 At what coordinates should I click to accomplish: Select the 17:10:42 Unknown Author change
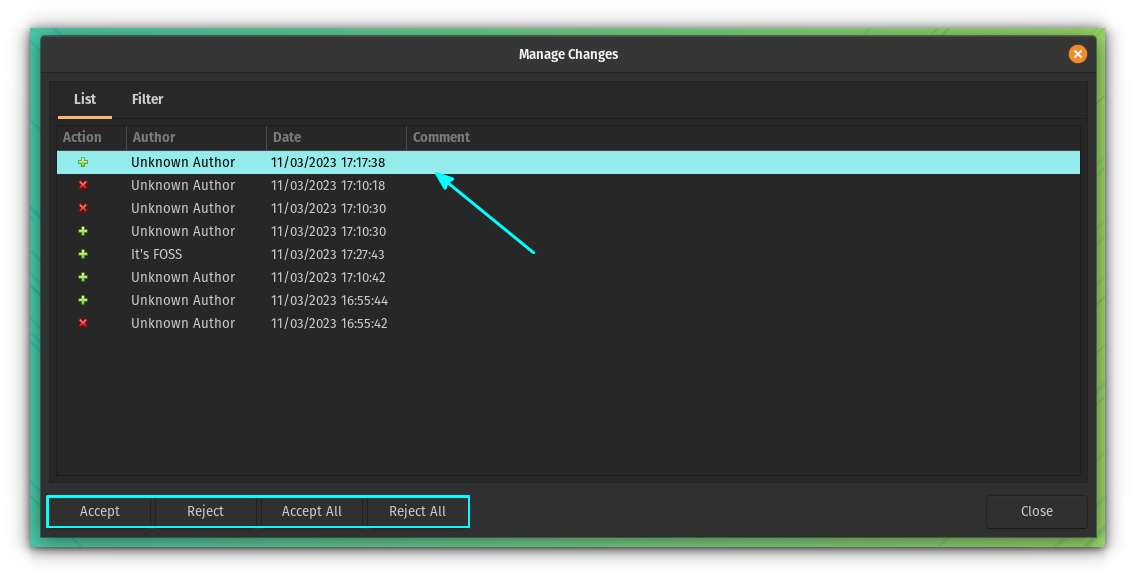click(x=300, y=277)
